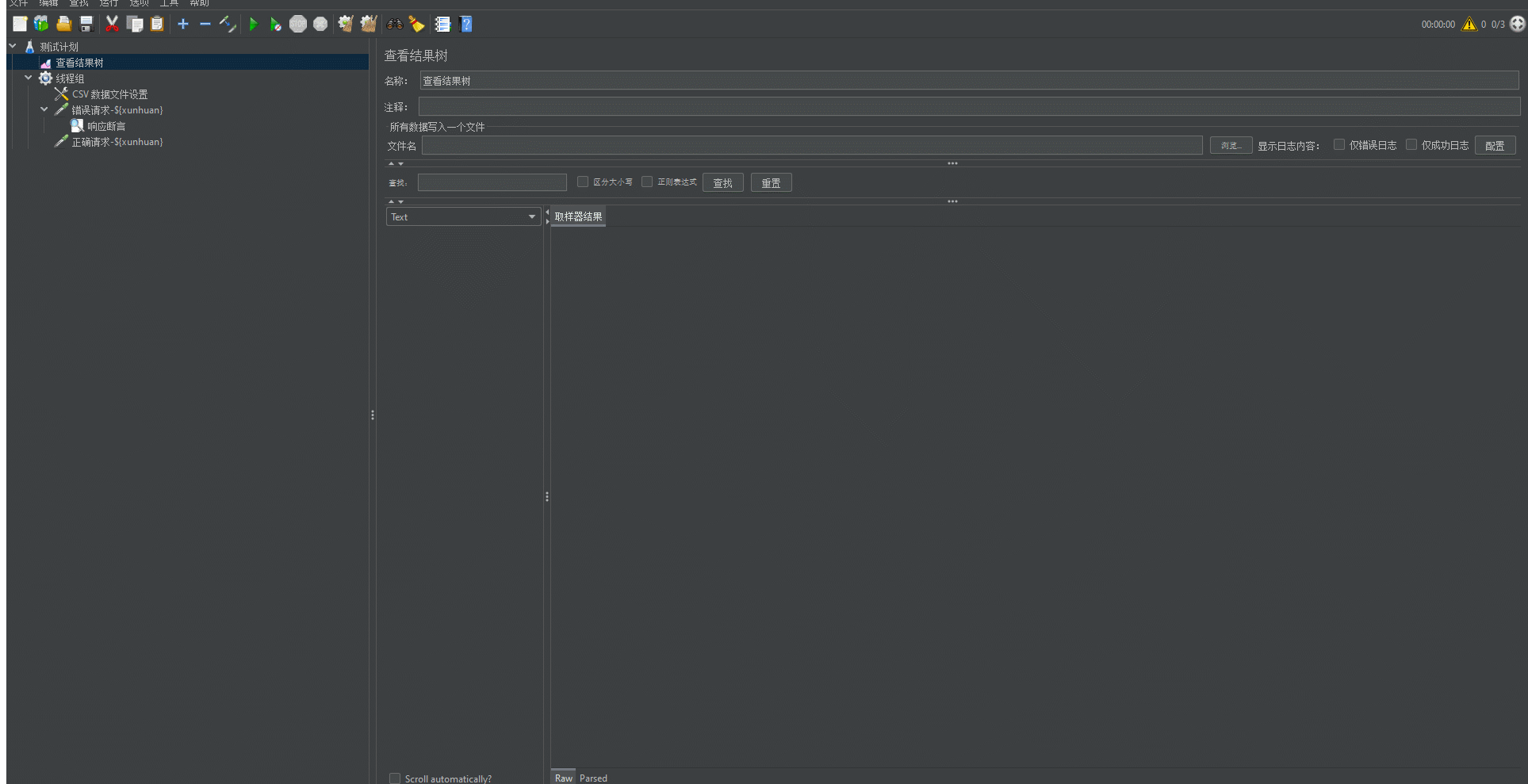Viewport: 1528px width, 784px height.
Task: Open the Text renderer dropdown
Action: [x=463, y=217]
